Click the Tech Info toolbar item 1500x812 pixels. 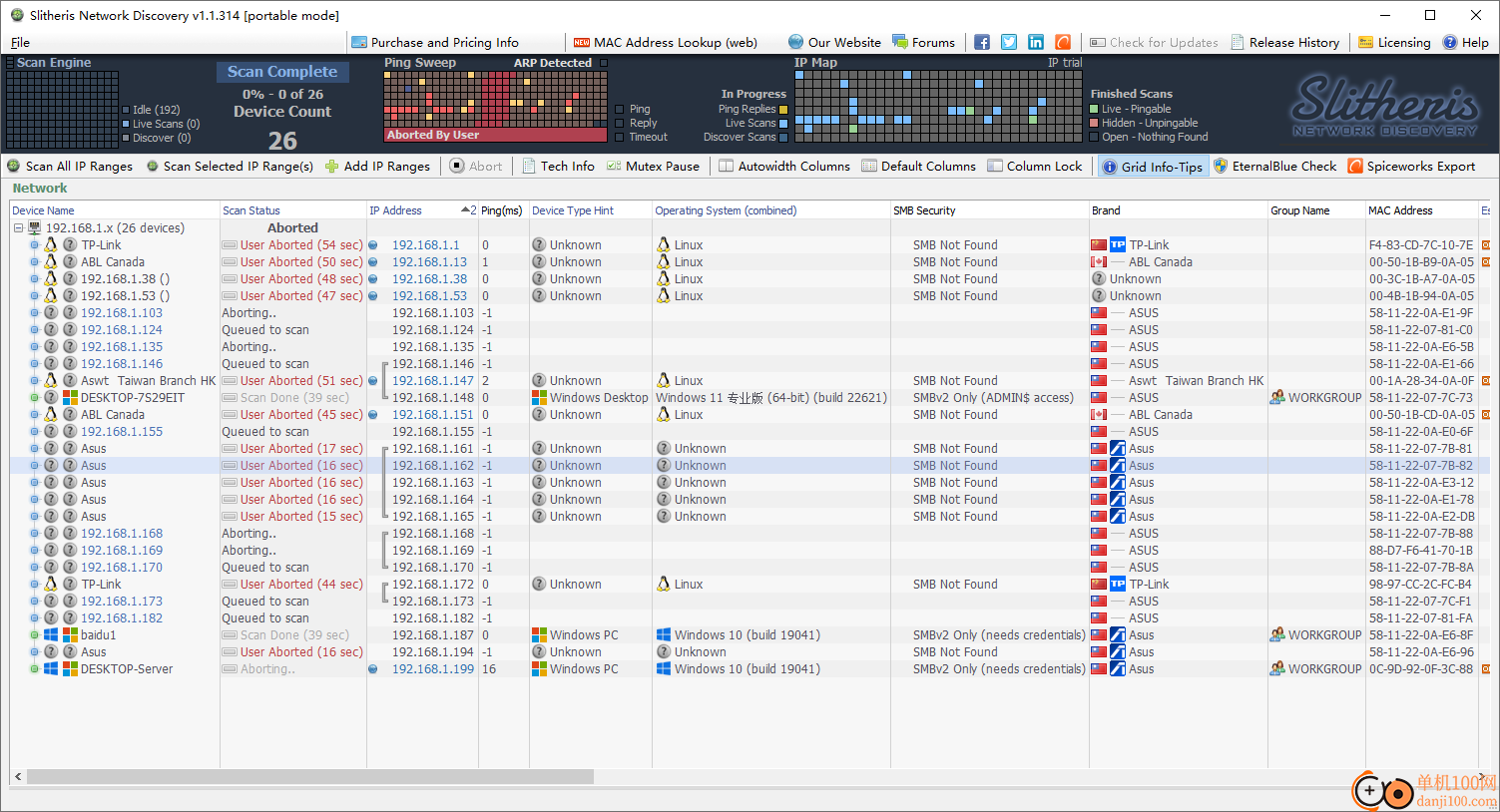tap(558, 167)
